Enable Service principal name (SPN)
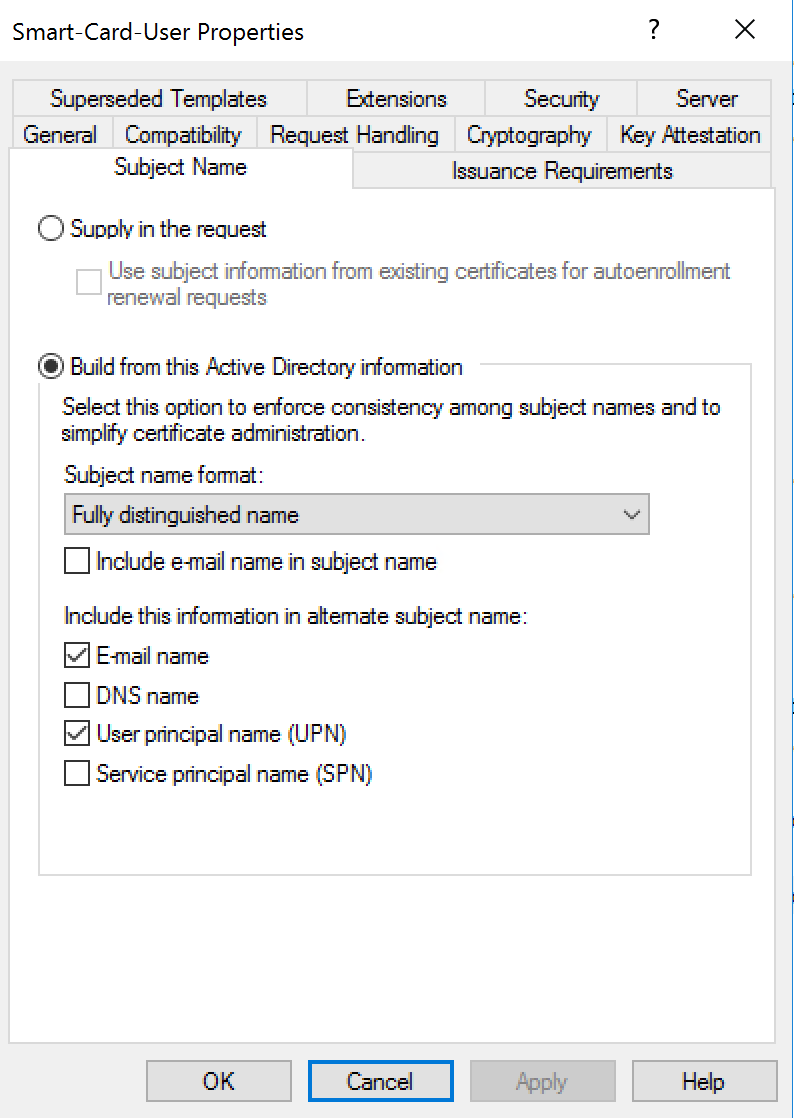794x1118 pixels. [77, 773]
